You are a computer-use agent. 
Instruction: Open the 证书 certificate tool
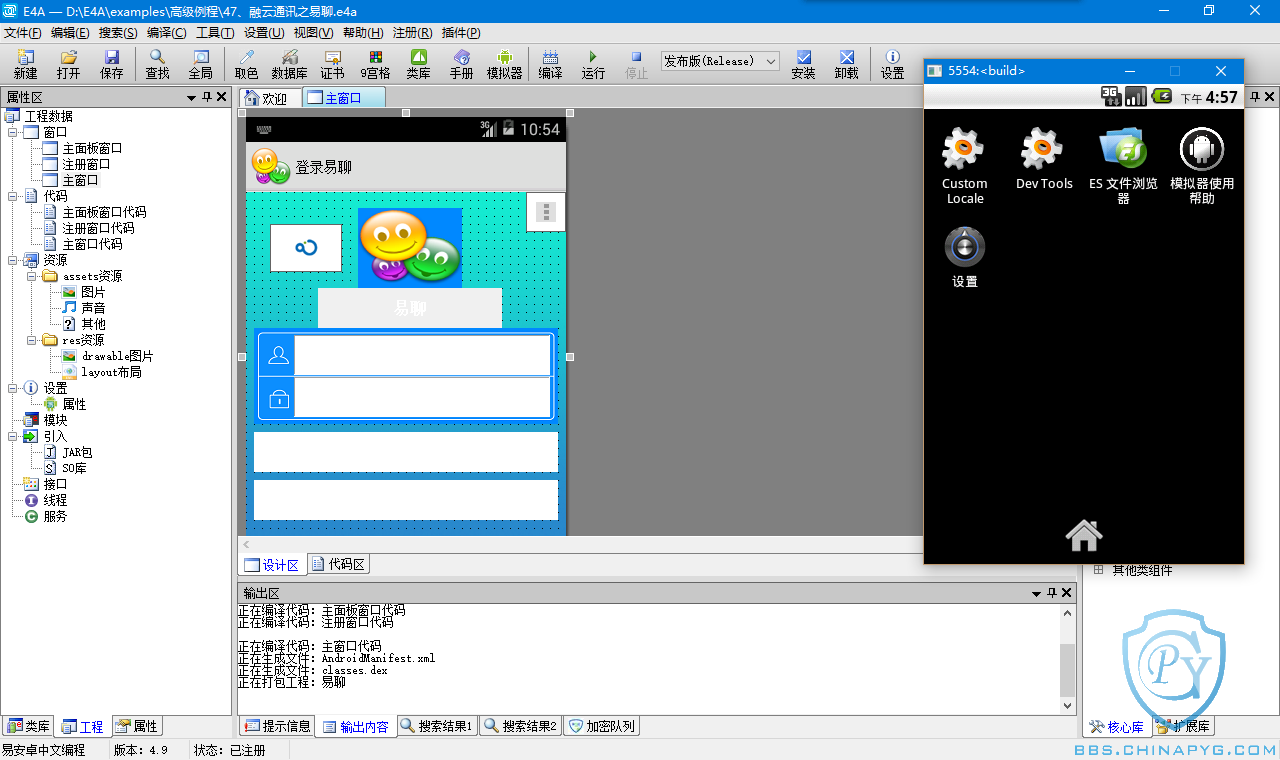332,64
